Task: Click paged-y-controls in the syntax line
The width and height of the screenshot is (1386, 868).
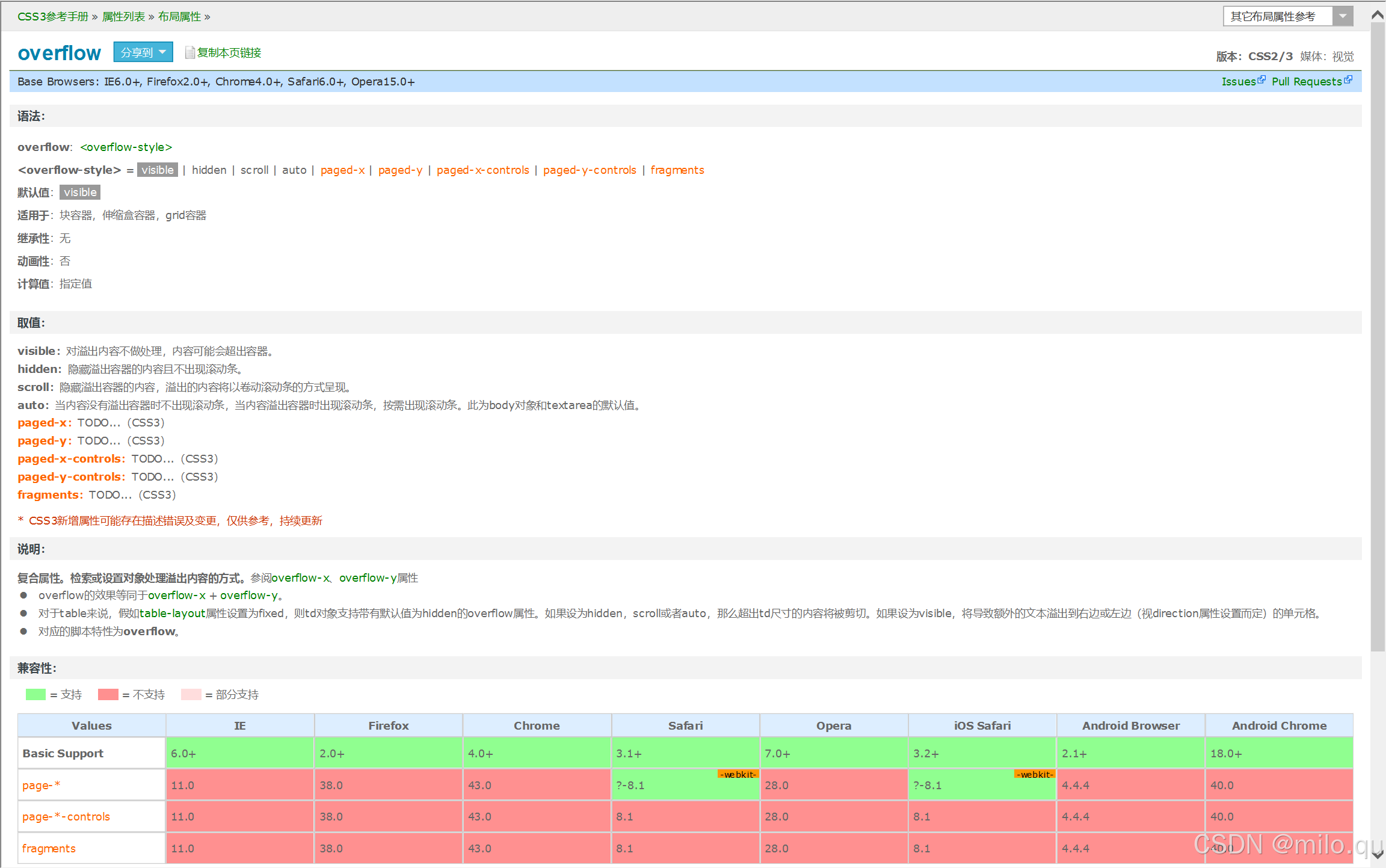Action: [x=590, y=170]
